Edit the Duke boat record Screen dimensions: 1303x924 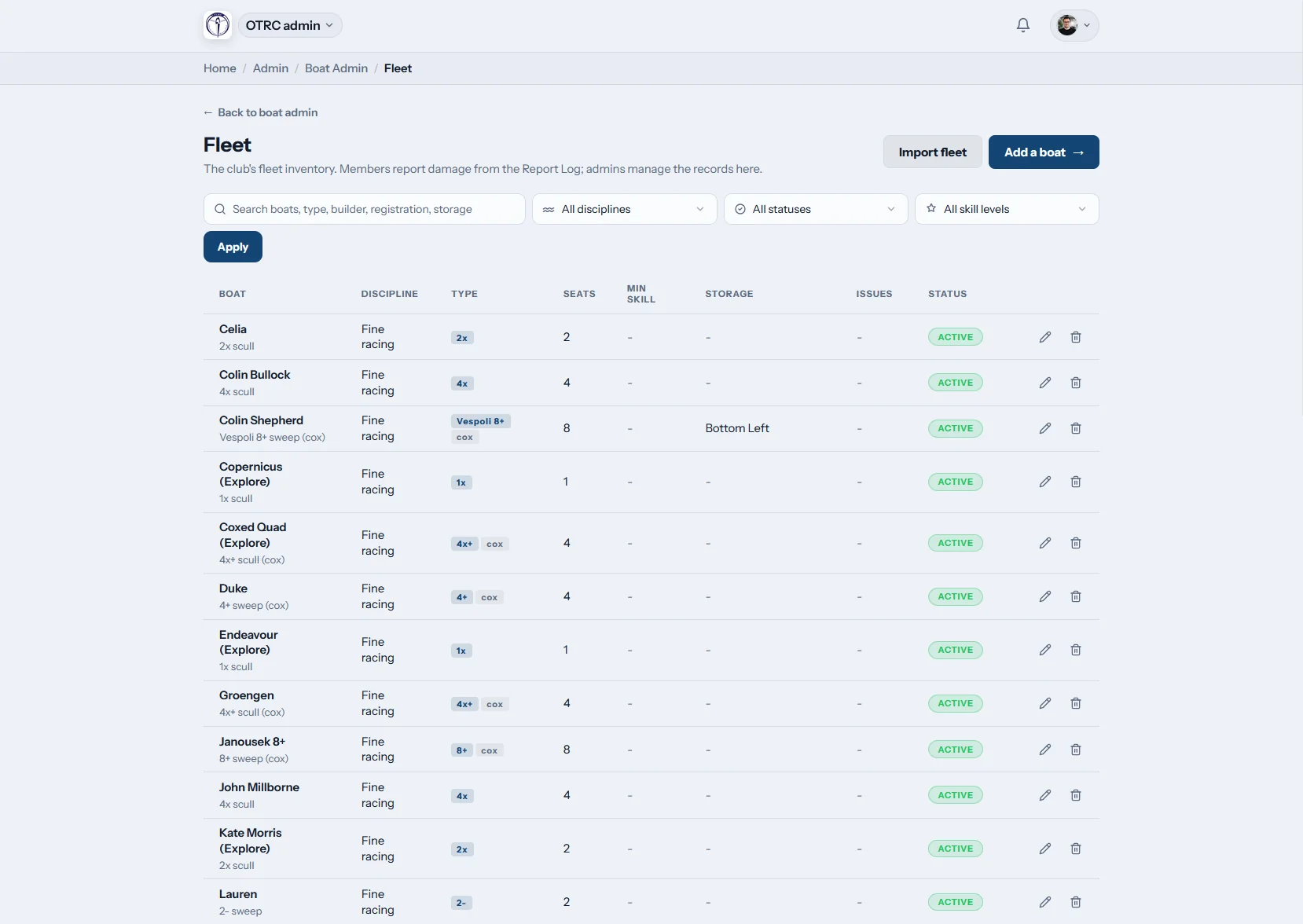point(1044,596)
